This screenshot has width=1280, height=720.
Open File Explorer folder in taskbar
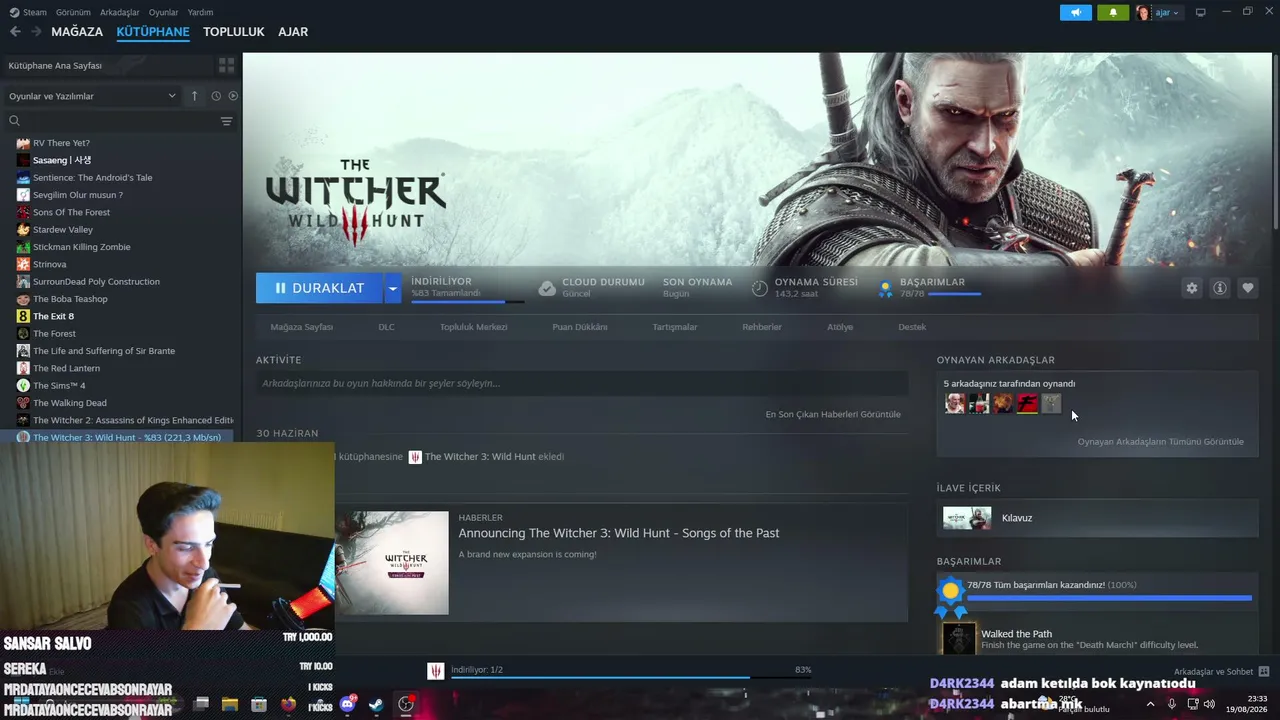point(230,704)
